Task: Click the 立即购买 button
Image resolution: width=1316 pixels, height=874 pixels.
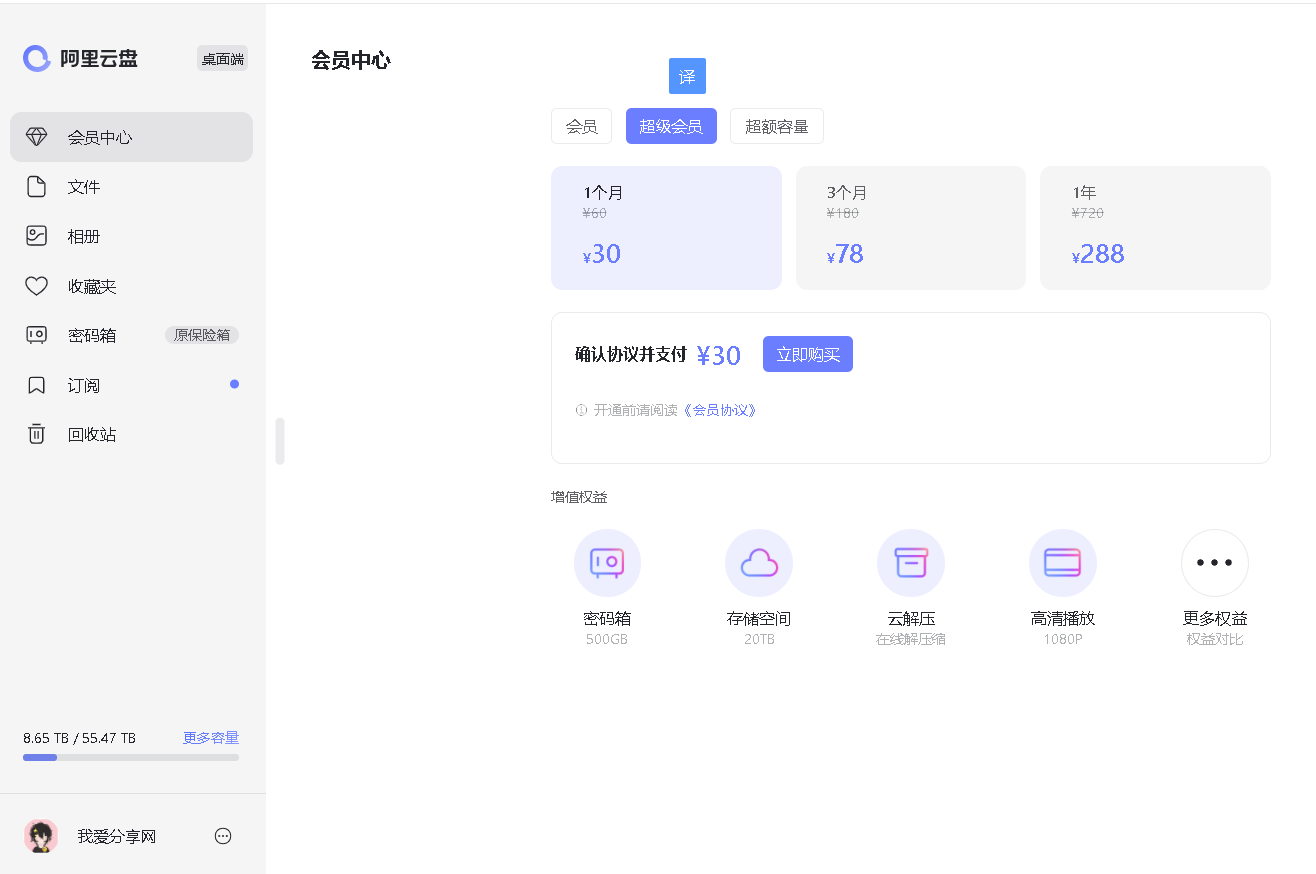Action: [808, 354]
